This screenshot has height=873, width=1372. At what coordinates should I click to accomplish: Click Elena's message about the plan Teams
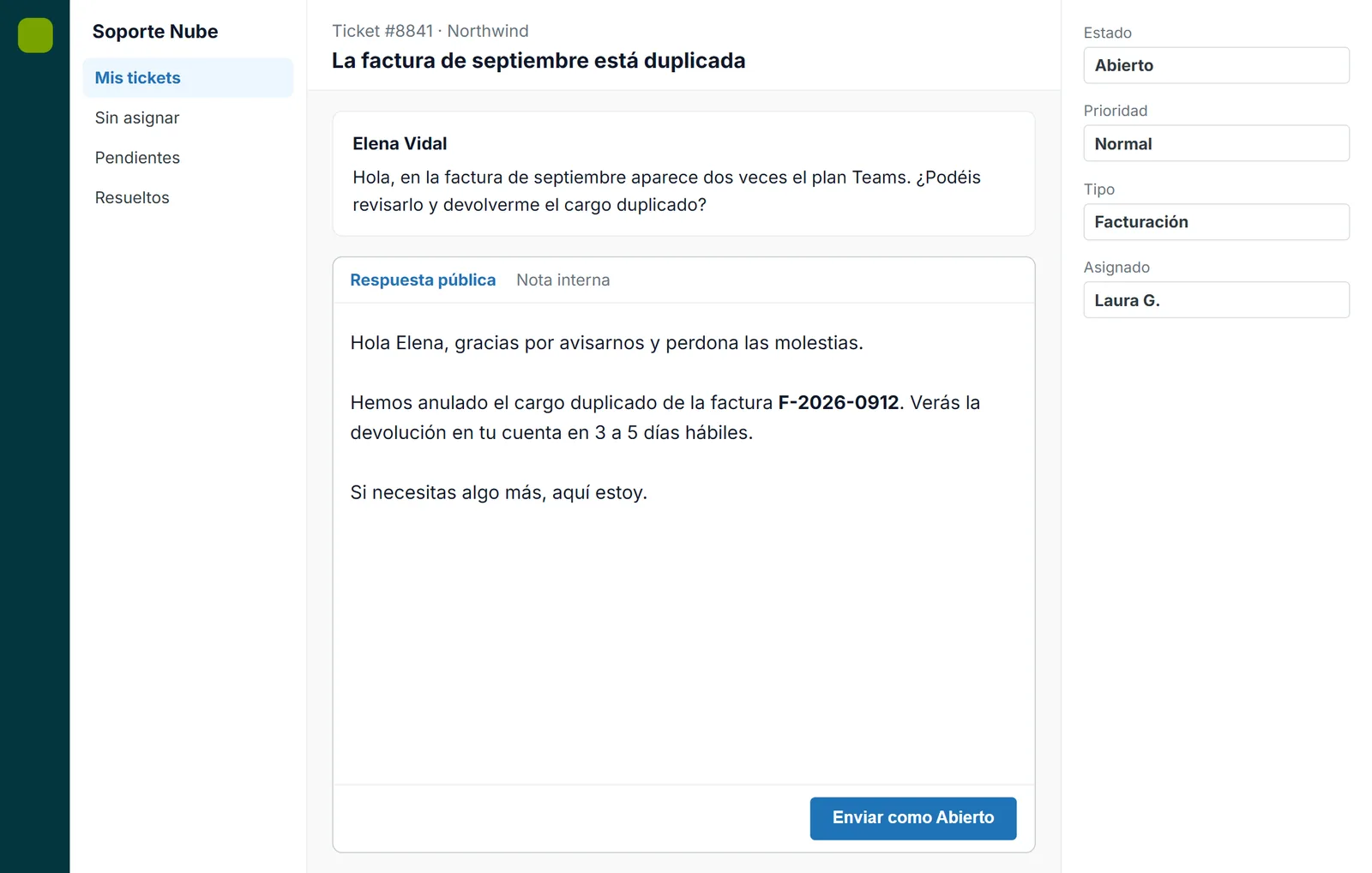click(x=666, y=191)
